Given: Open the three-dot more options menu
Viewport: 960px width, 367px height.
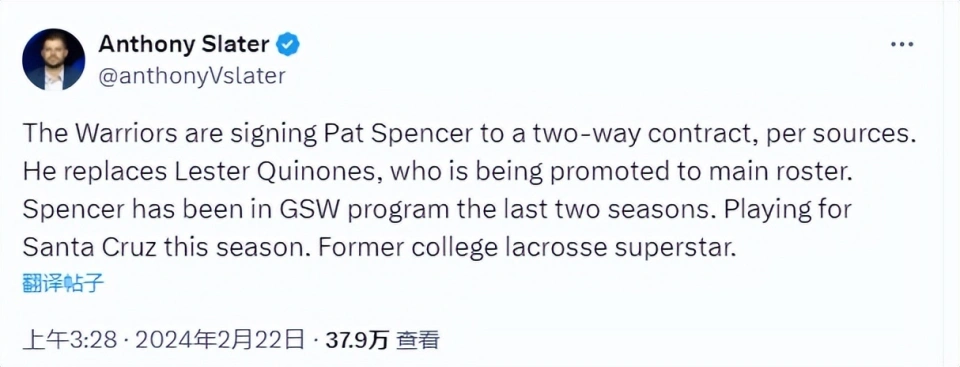Looking at the screenshot, I should click(x=901, y=45).
